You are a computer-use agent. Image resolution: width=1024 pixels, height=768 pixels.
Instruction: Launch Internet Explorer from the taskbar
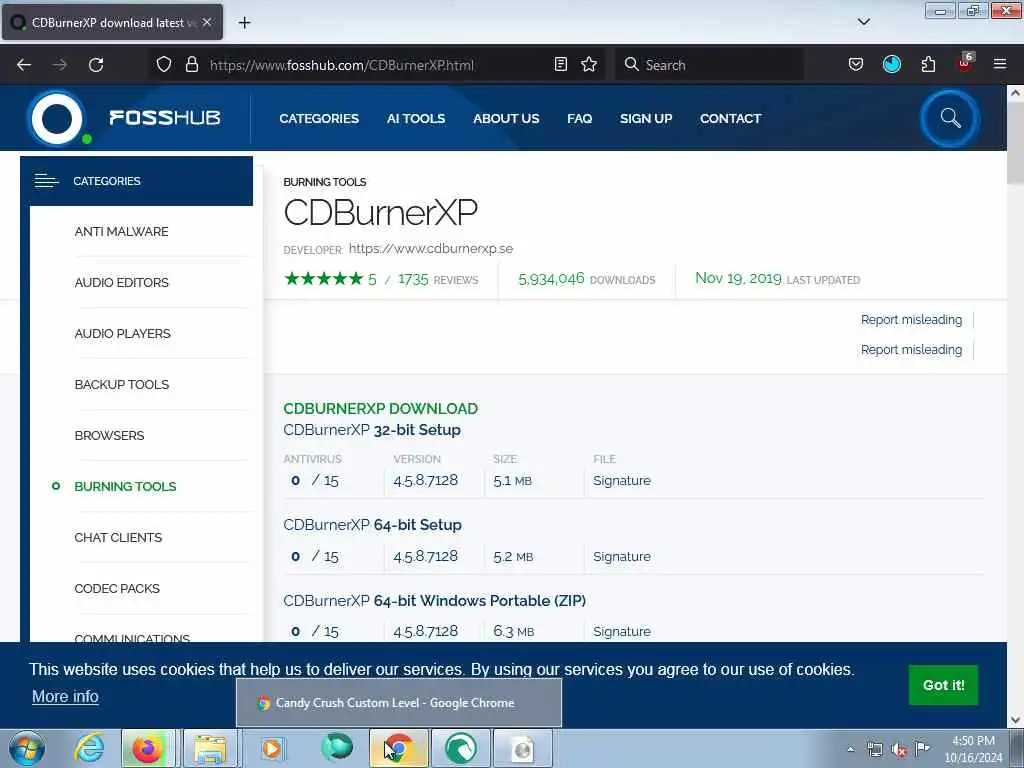point(89,748)
